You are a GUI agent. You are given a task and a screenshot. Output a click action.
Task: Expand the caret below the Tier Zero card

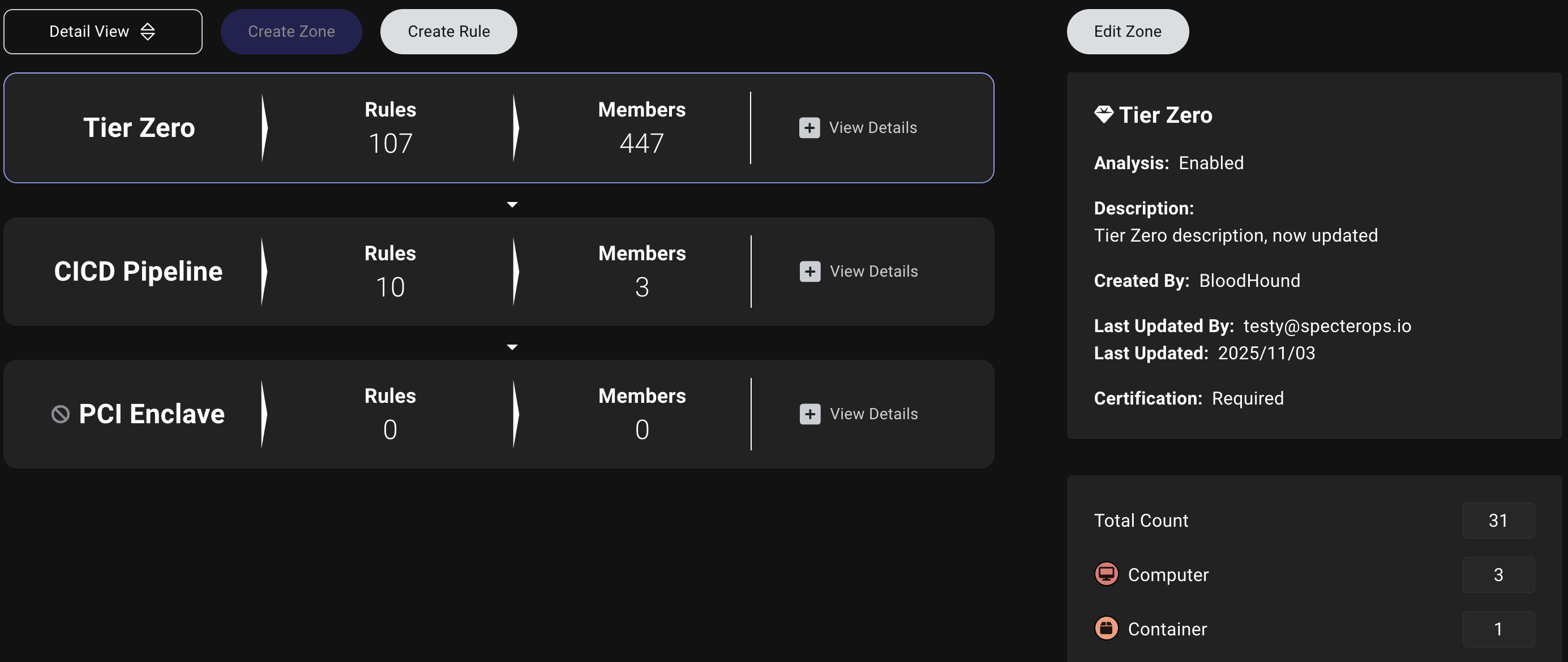[x=512, y=204]
